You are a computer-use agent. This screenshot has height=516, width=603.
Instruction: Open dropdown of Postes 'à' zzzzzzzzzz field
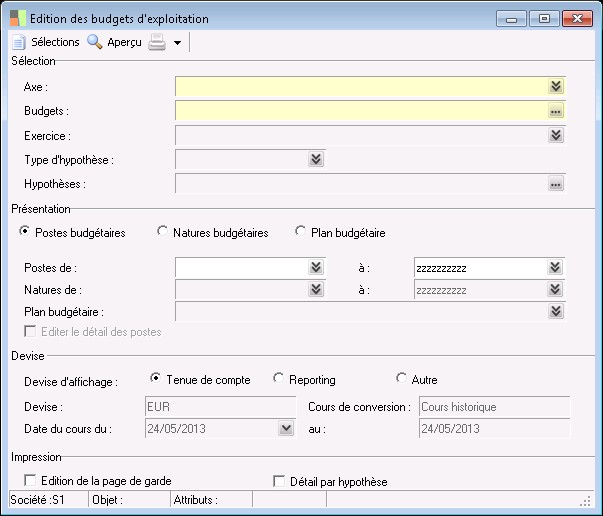tap(556, 268)
